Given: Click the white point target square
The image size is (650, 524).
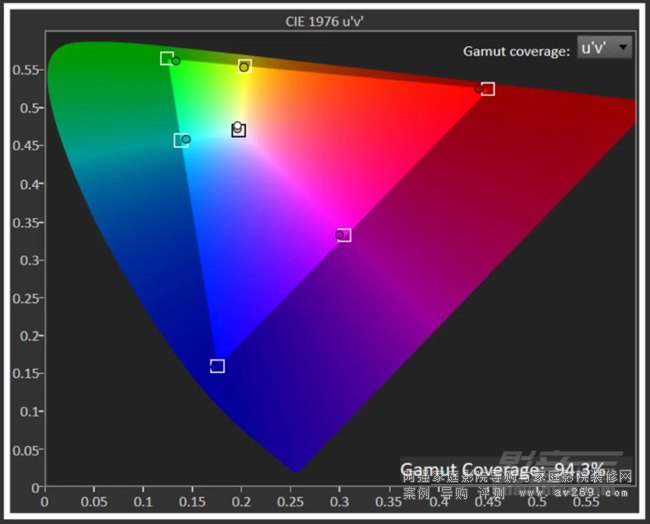Looking at the screenshot, I should (238, 130).
